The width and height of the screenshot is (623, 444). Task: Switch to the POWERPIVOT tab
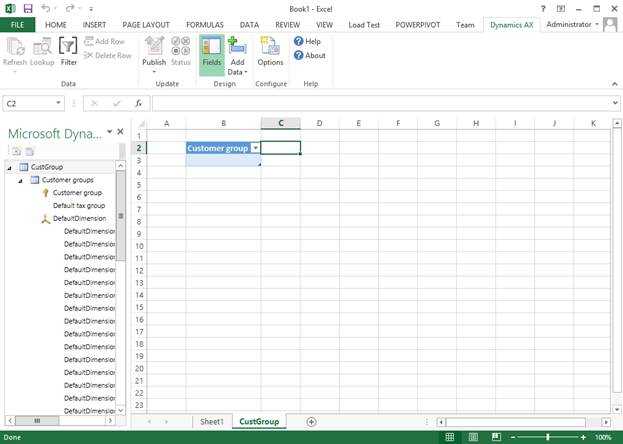coord(418,25)
